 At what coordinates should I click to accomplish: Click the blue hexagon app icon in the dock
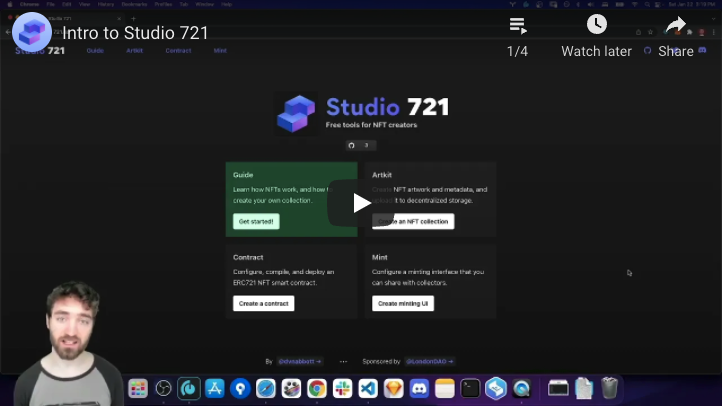pyautogui.click(x=496, y=389)
